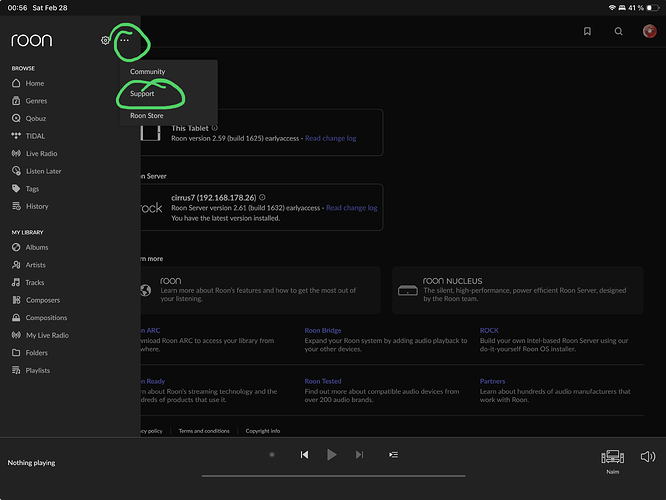Click the three-dot more menu button

point(125,40)
